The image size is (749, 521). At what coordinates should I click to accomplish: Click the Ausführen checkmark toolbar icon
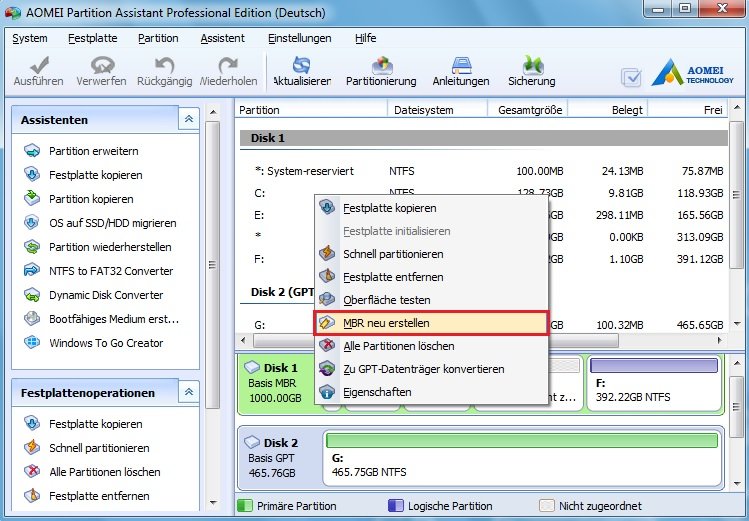(x=38, y=65)
